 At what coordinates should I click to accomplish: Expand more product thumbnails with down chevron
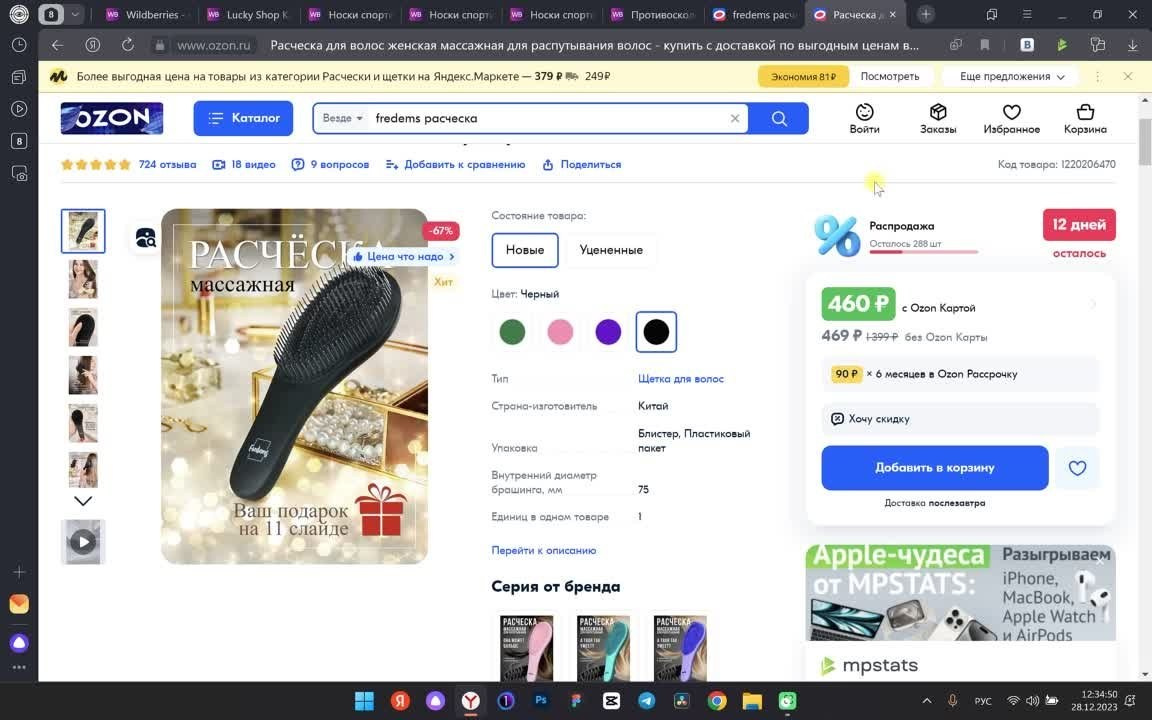83,500
